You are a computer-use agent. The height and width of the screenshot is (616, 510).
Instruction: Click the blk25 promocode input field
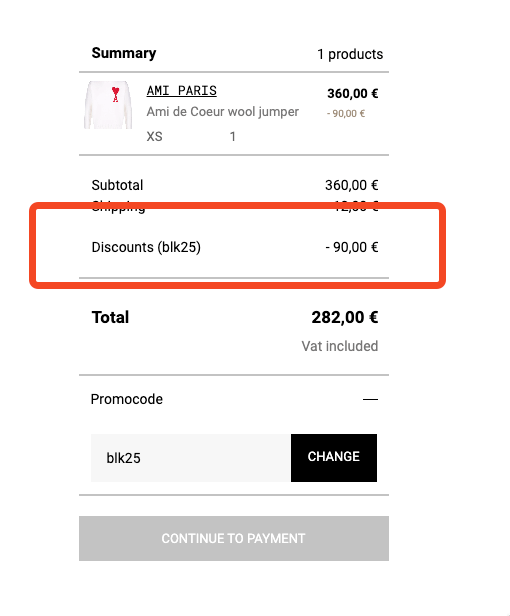point(191,458)
